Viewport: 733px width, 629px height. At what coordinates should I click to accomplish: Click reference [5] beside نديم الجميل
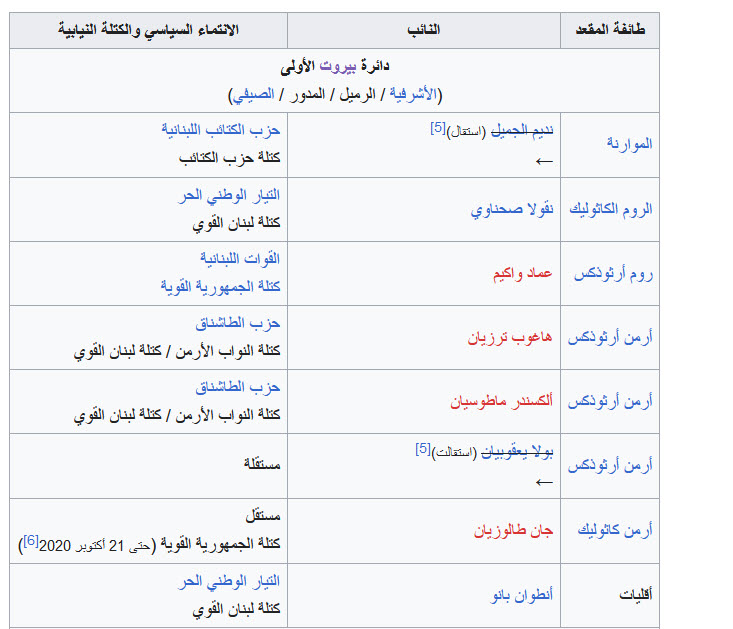[x=438, y=128]
